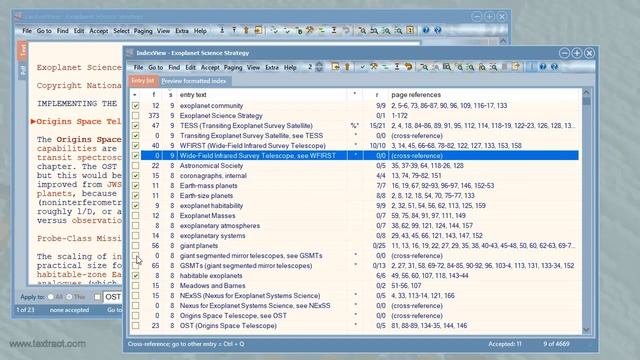Check the giant planets entry checkbox
This screenshot has height=360, width=640.
[x=136, y=246]
